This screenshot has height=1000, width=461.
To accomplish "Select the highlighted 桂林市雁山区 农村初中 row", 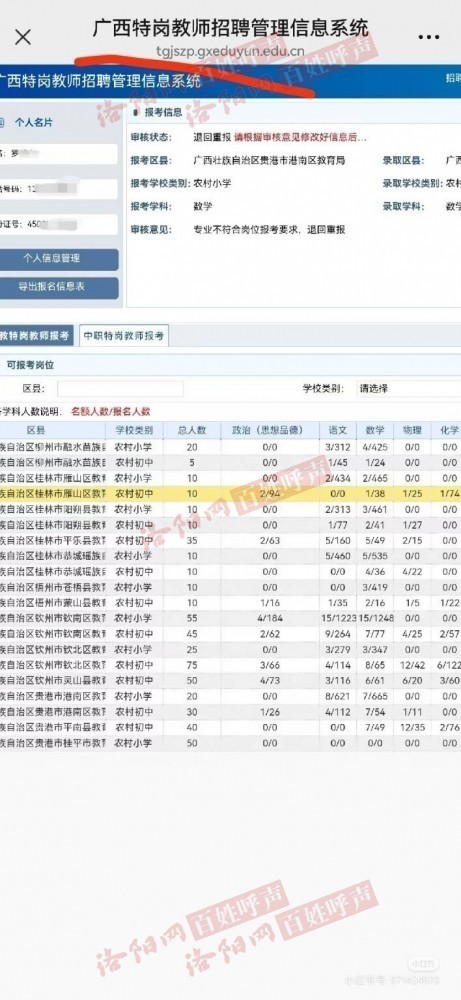I will [230, 494].
